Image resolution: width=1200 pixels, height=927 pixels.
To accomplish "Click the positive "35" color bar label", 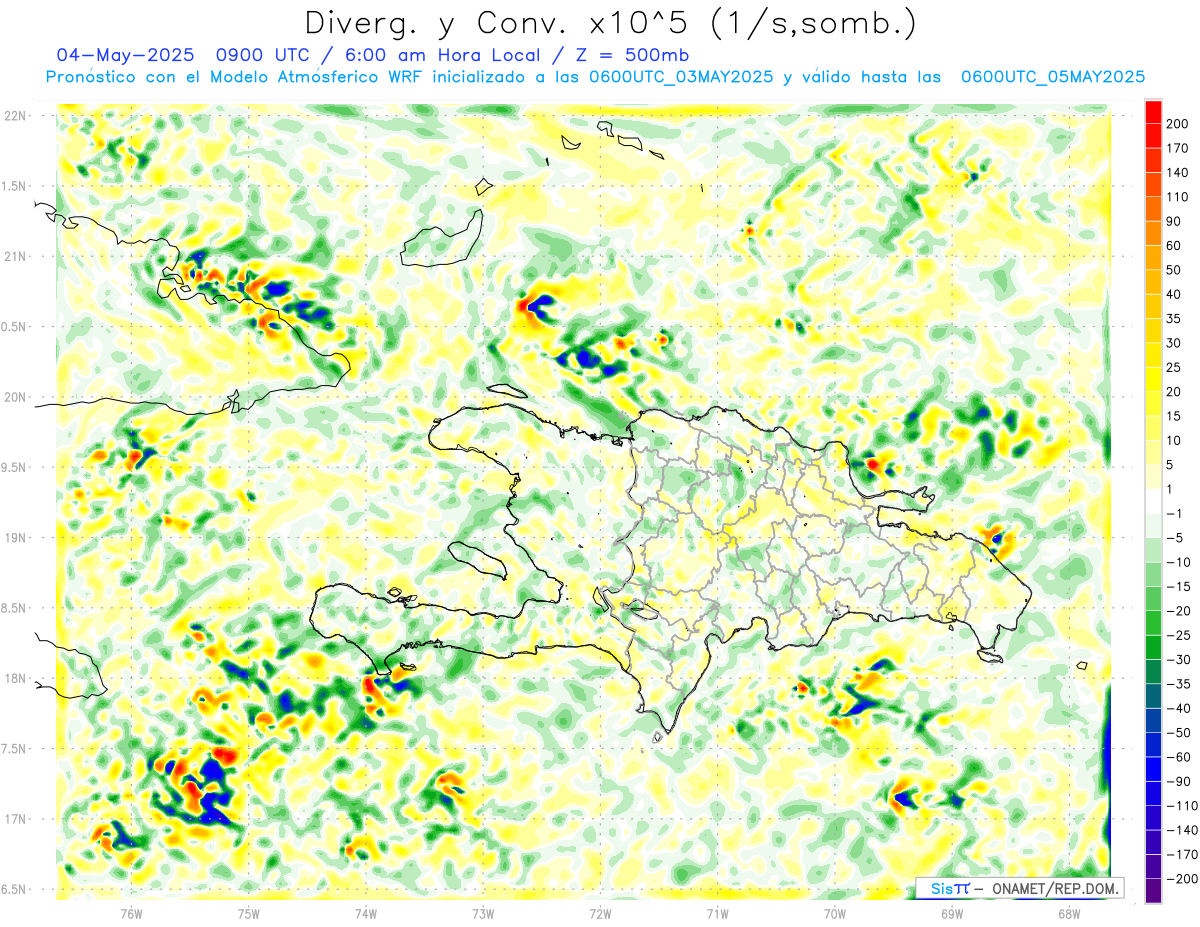I will 1174,319.
